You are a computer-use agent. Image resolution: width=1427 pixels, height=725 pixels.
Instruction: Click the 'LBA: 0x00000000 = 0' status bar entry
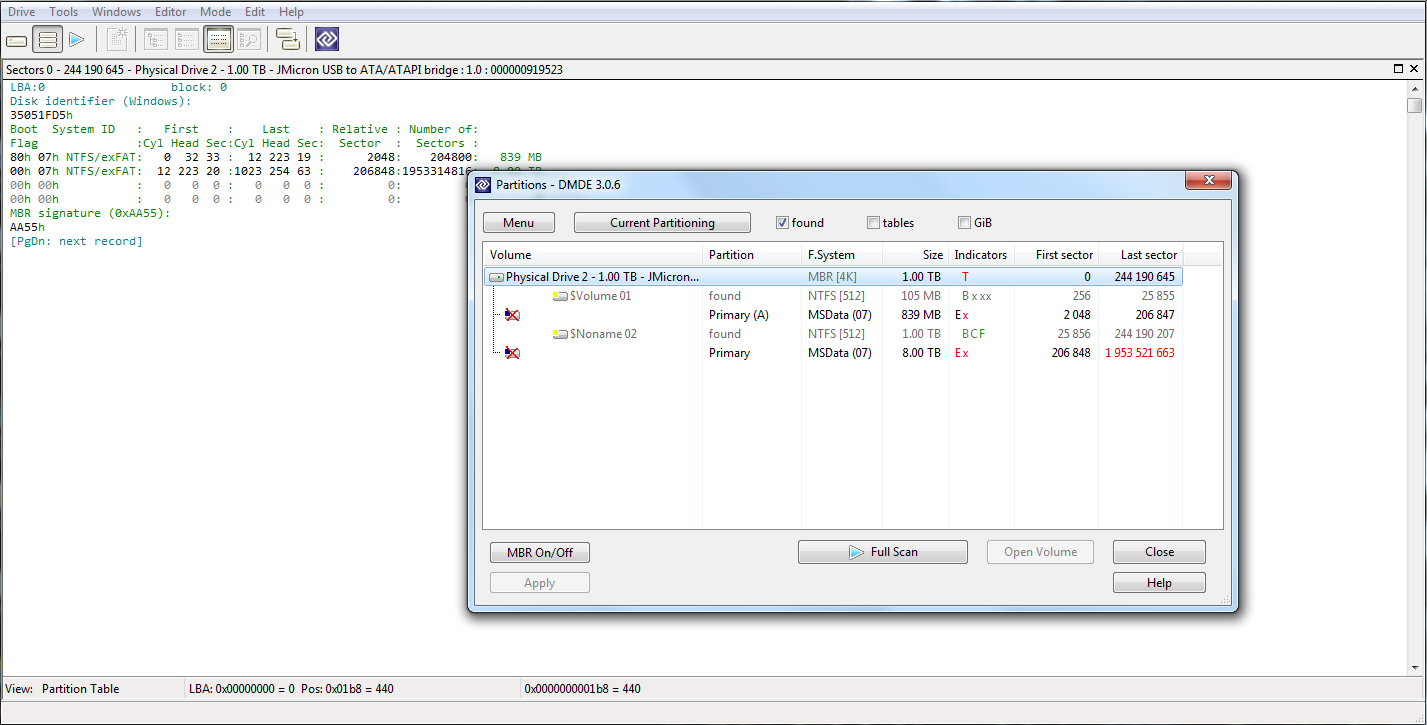tap(241, 688)
